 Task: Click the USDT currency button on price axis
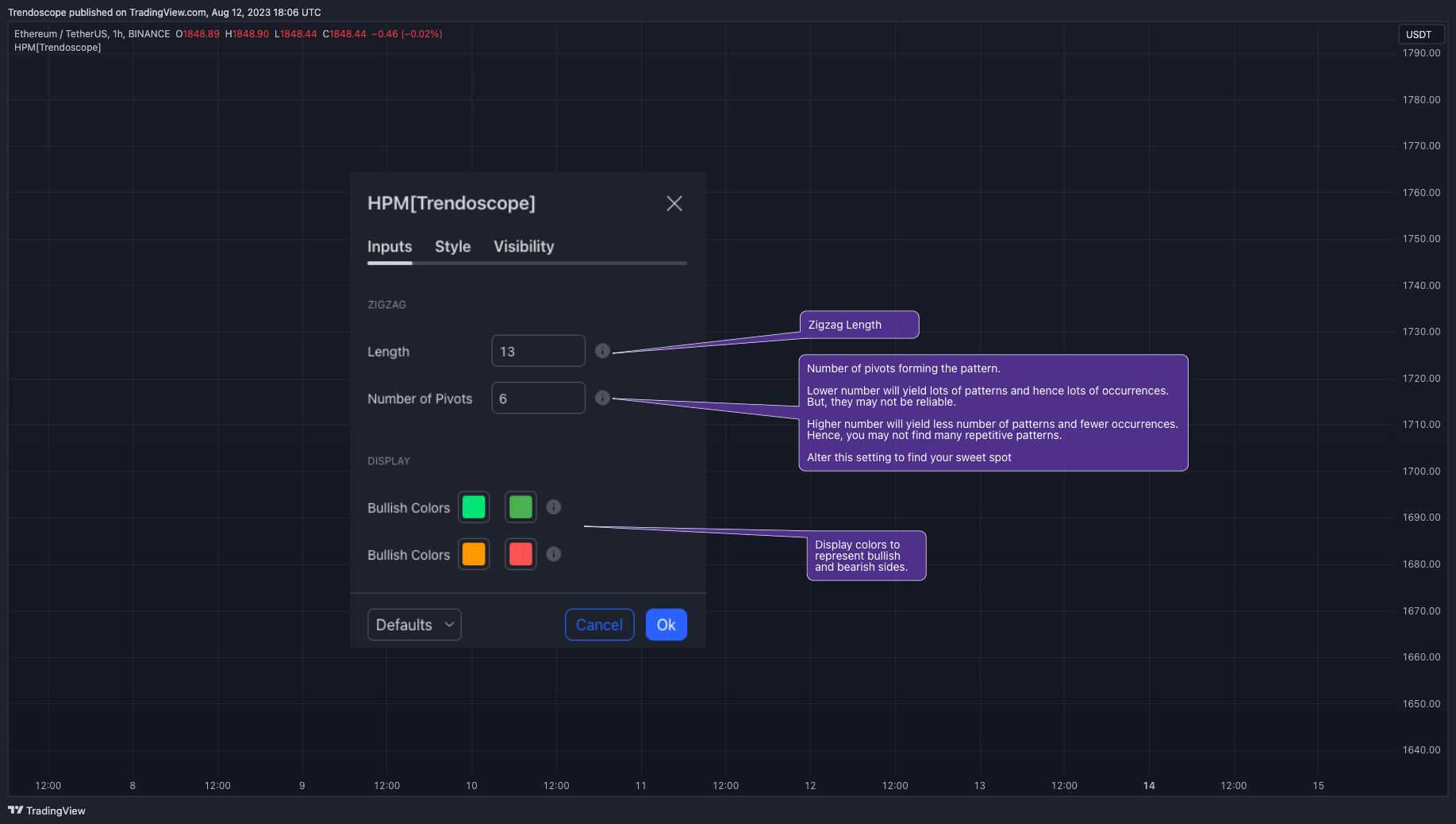point(1420,34)
